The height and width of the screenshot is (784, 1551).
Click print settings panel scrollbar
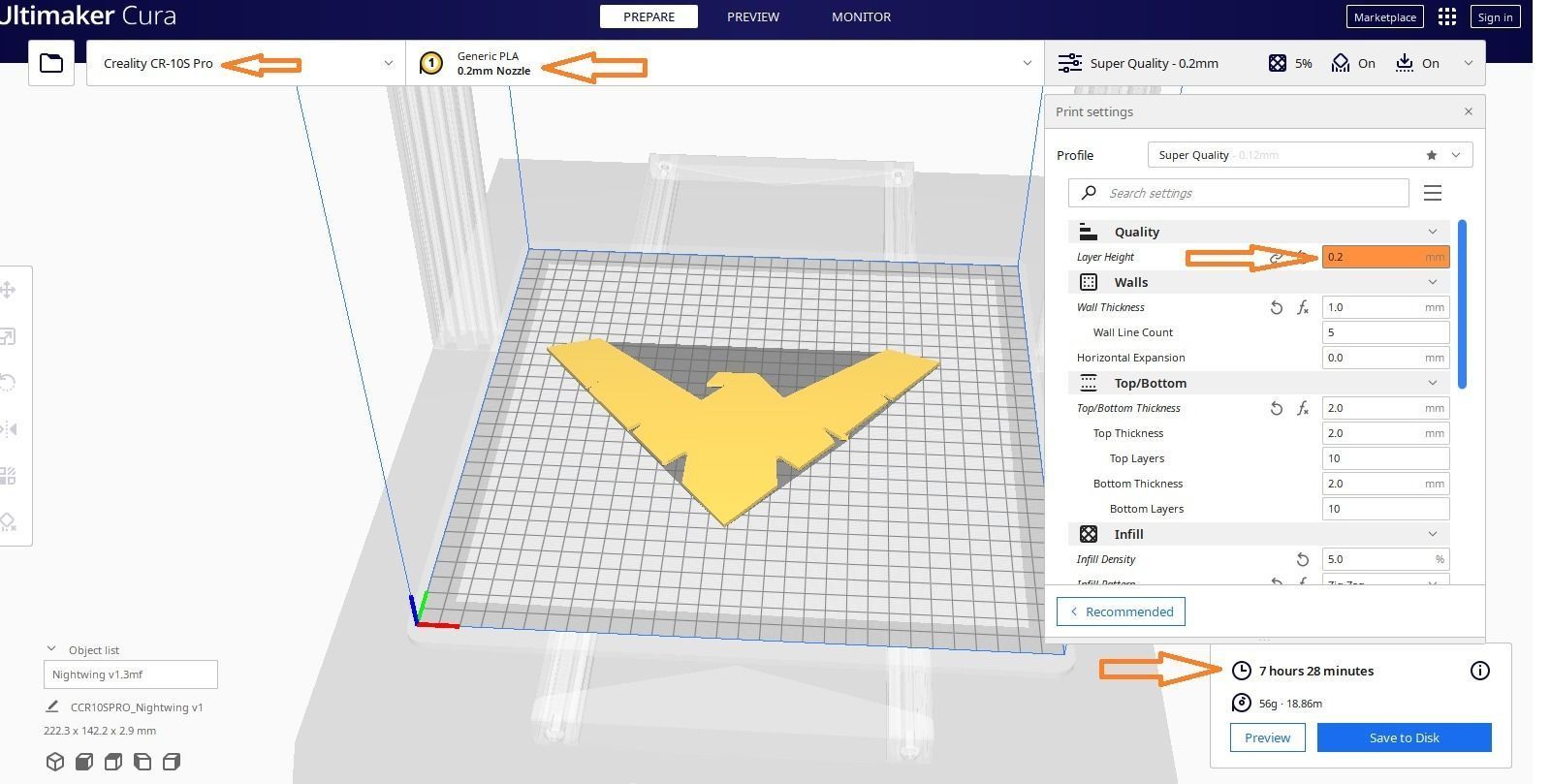coord(1462,304)
